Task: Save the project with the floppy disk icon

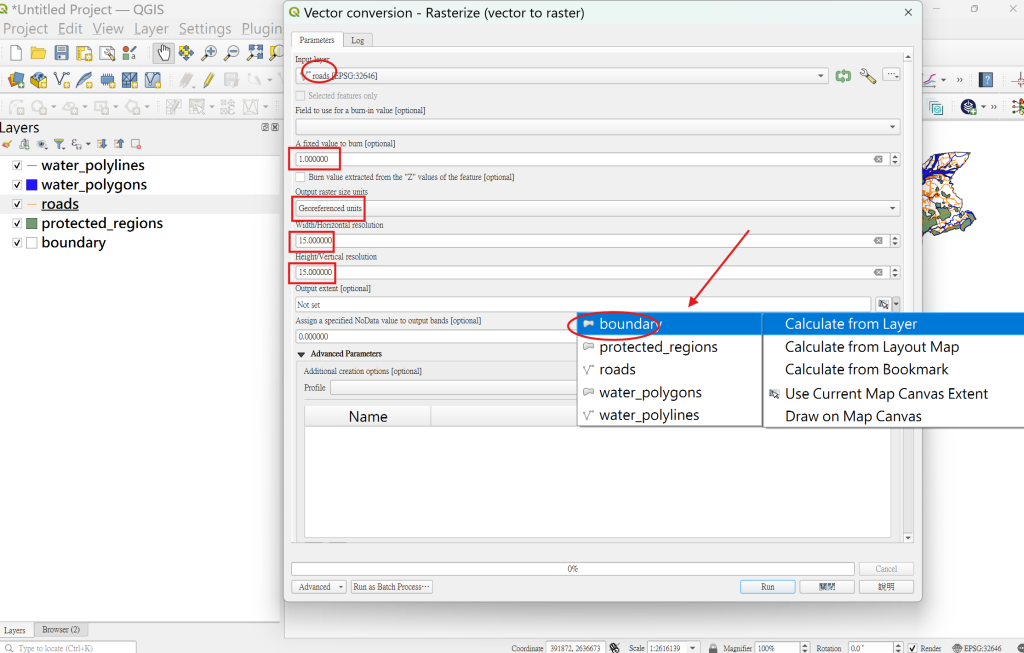Action: (x=61, y=53)
